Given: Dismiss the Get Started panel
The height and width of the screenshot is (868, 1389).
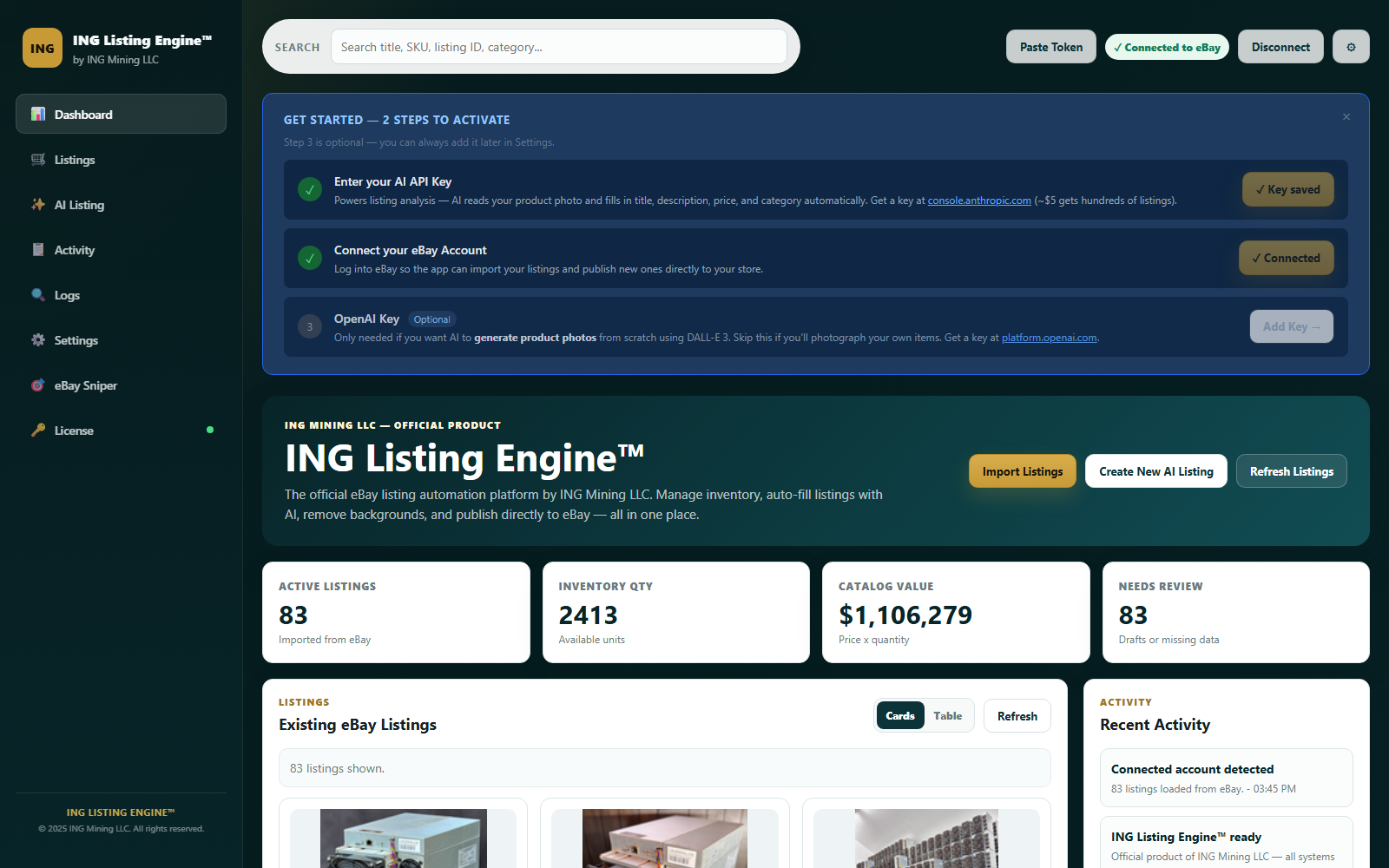Looking at the screenshot, I should [x=1346, y=117].
